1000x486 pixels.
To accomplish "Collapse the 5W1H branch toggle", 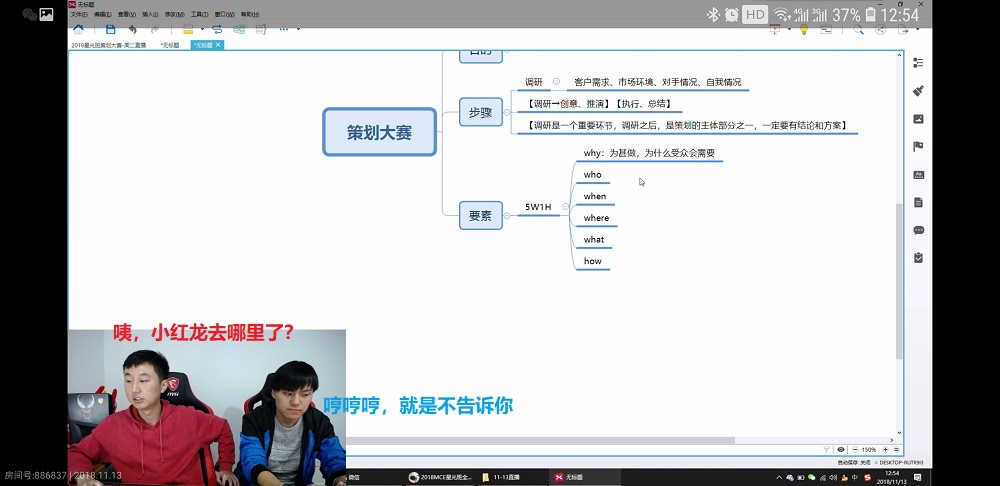I will tap(565, 207).
